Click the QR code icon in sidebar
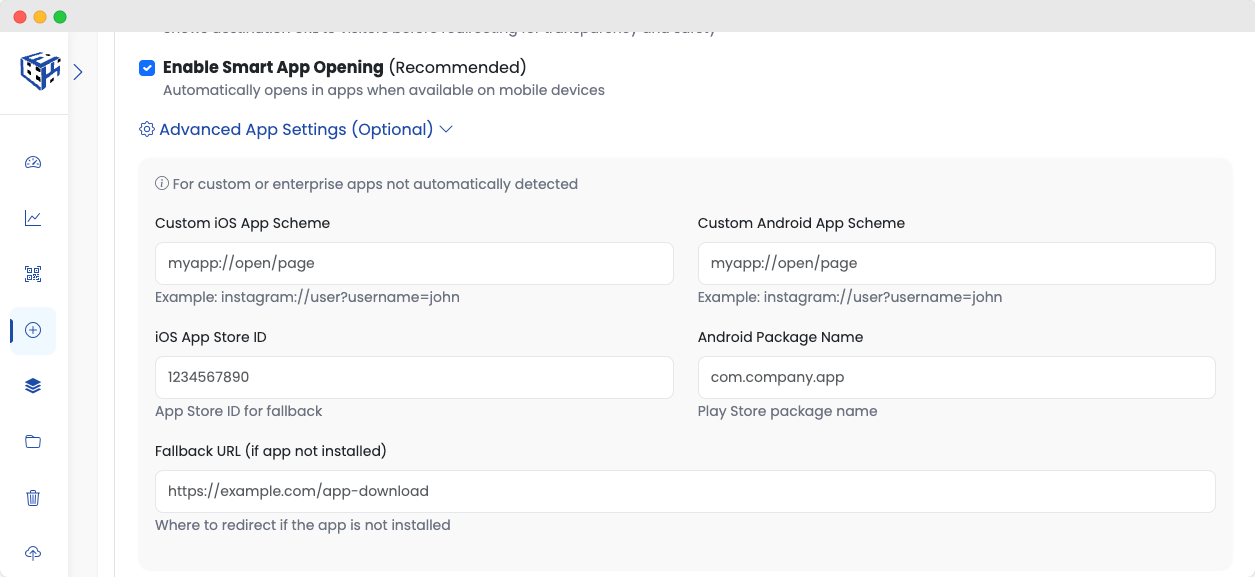Viewport: 1255px width, 577px height. (33, 274)
